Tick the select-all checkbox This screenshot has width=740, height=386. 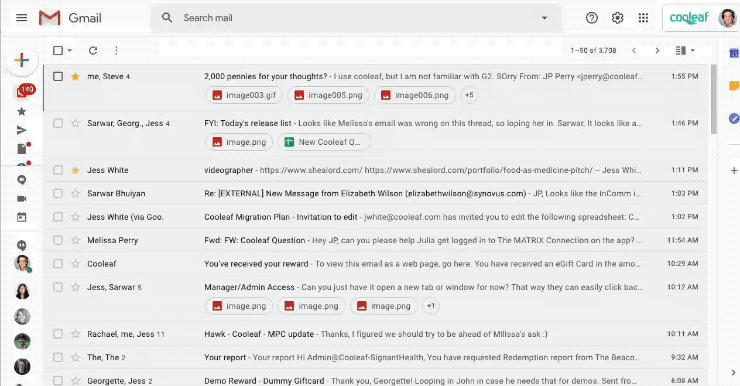pyautogui.click(x=58, y=50)
